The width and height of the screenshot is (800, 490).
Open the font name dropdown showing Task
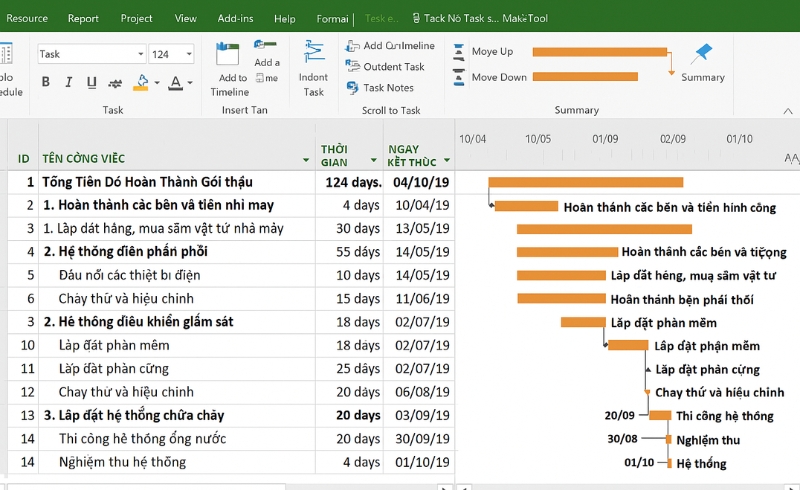coord(139,54)
